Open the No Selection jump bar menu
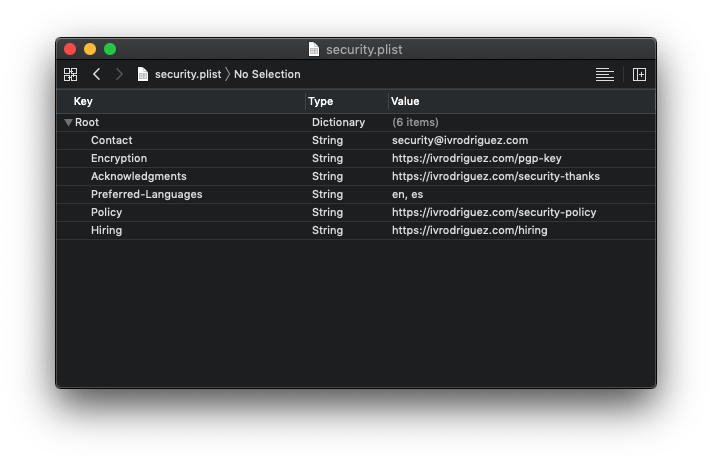This screenshot has height=462, width=712. (x=267, y=74)
